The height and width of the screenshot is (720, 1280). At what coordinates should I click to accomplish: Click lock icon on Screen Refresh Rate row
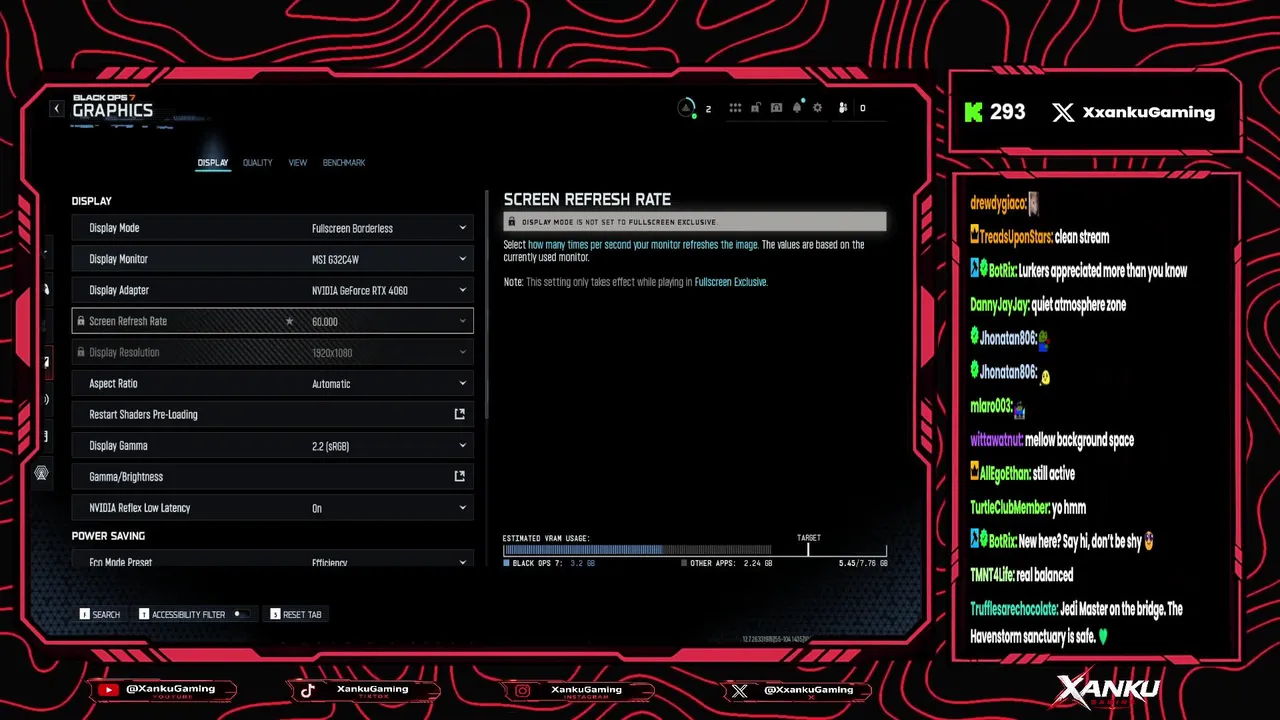[x=81, y=321]
